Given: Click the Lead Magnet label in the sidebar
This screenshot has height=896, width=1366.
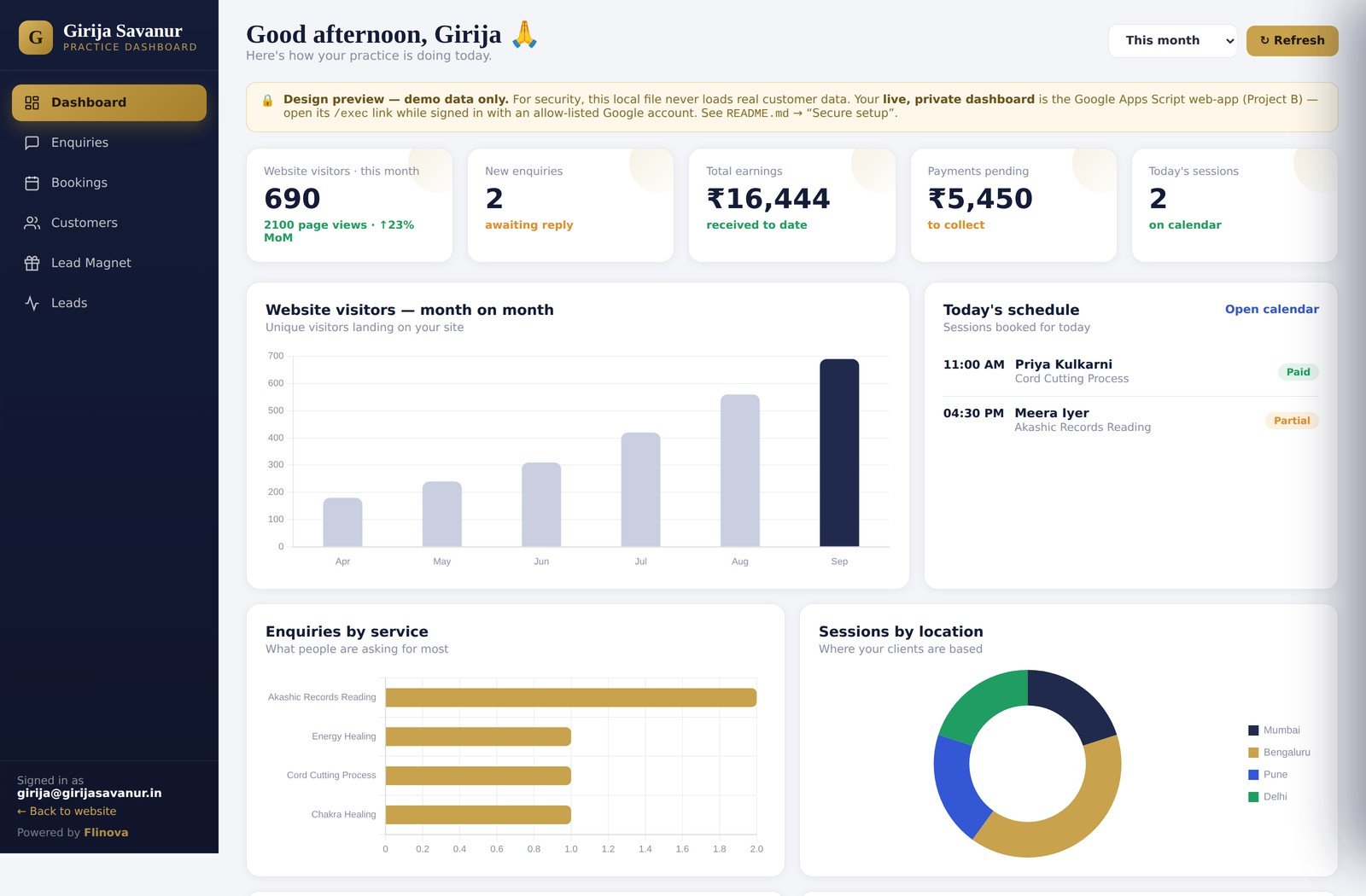Looking at the screenshot, I should (x=91, y=263).
